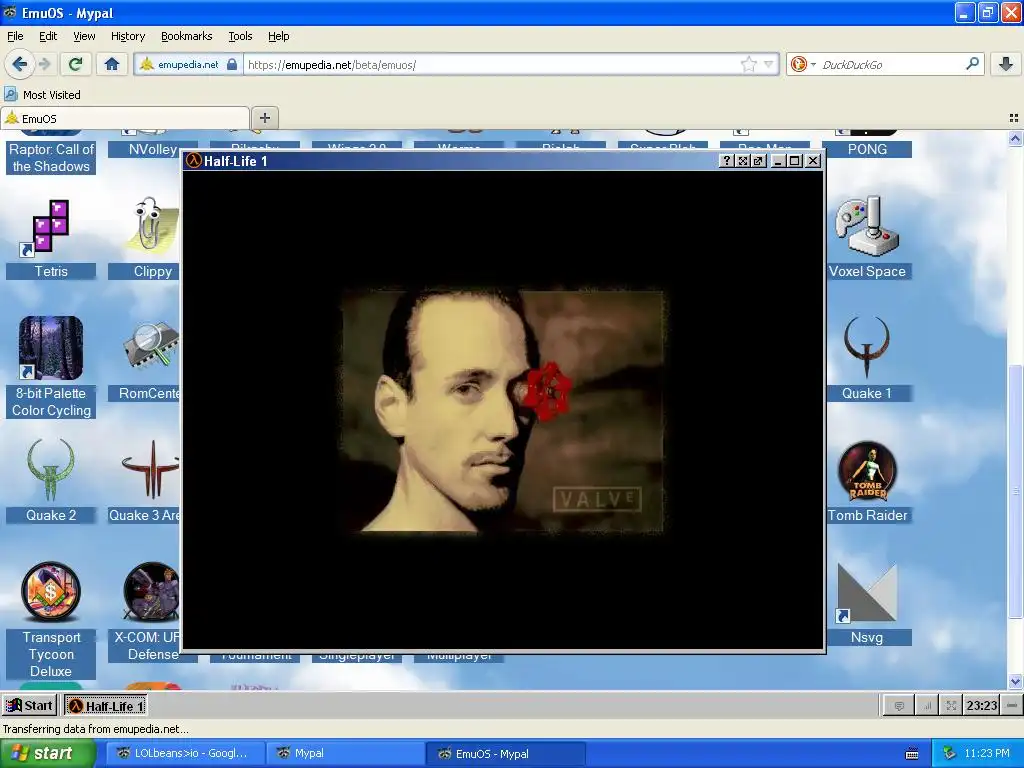Viewport: 1024px width, 768px height.
Task: Switch to LOLbeans.io taskbar window
Action: (x=185, y=754)
